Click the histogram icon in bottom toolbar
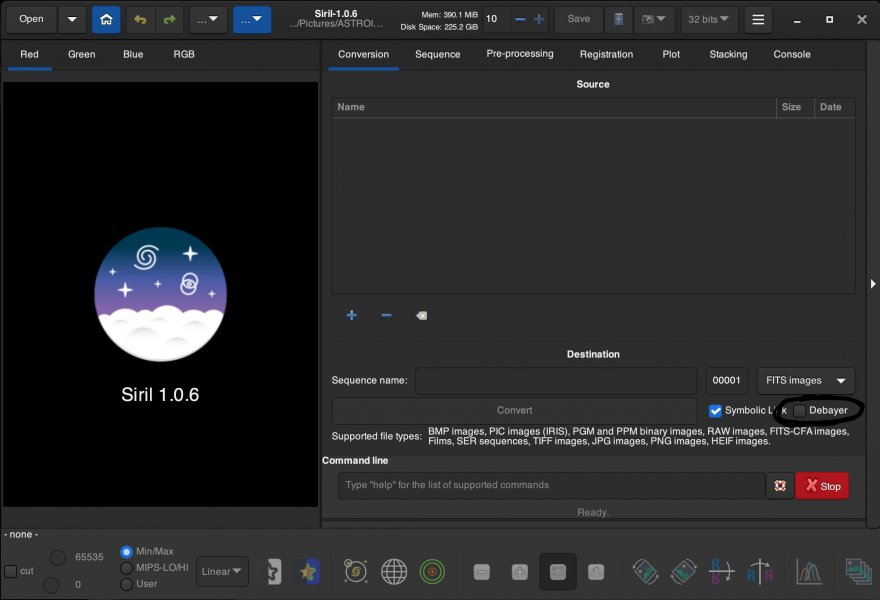Screen dimensions: 880x600 tap(808, 571)
